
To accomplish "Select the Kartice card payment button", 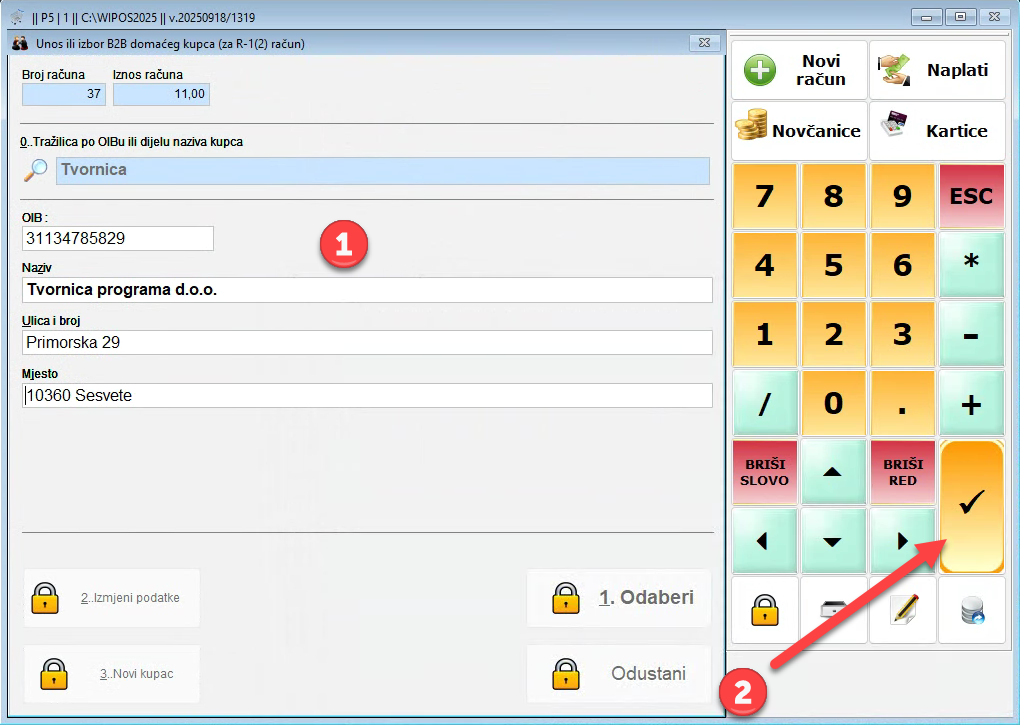I will pos(936,131).
